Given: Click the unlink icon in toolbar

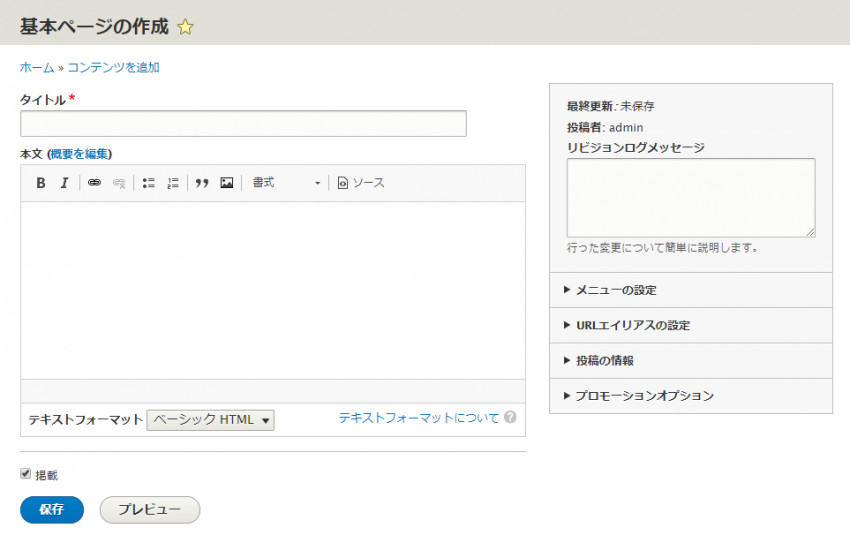Looking at the screenshot, I should tap(119, 183).
